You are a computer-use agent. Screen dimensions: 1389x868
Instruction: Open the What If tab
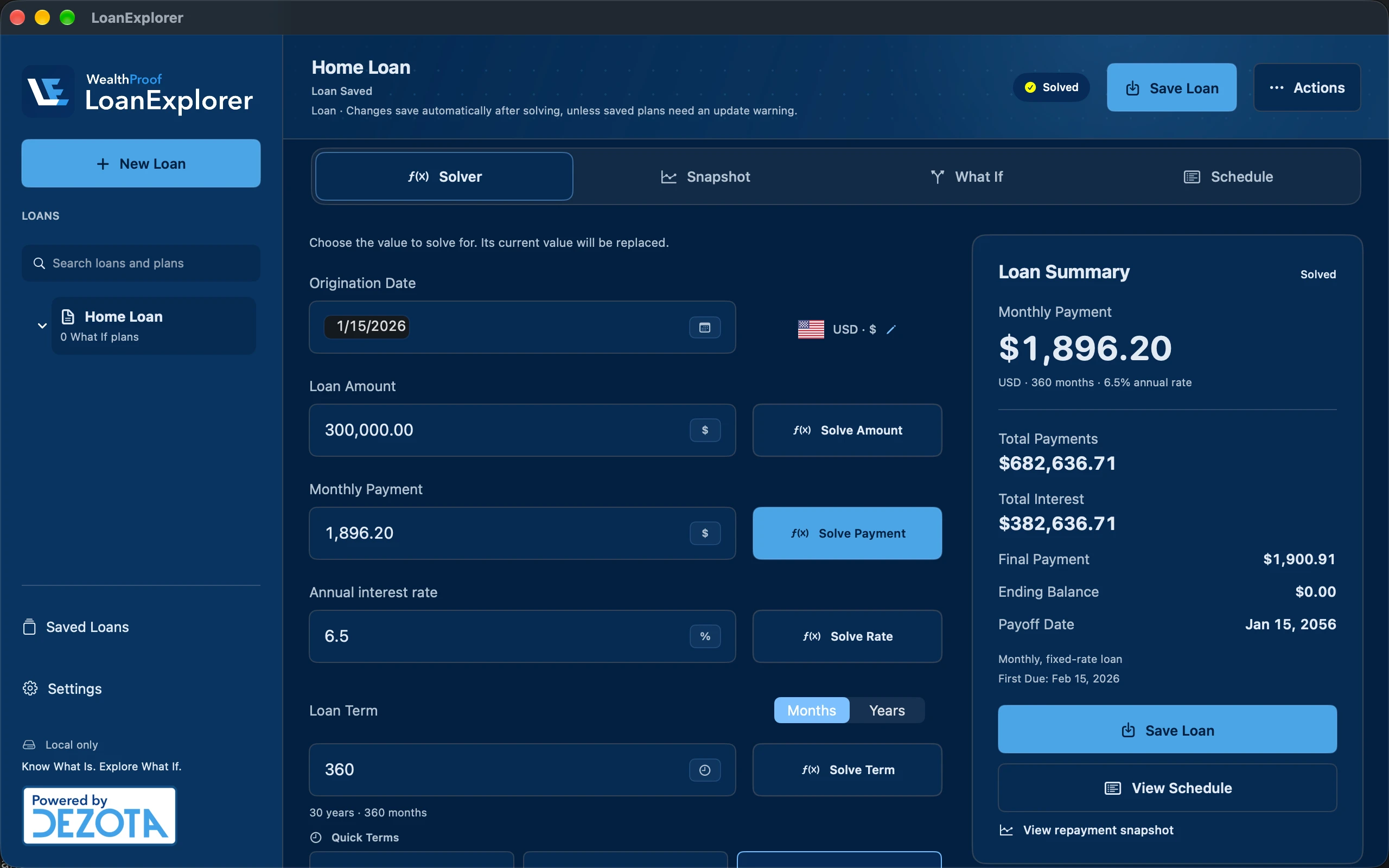click(x=966, y=176)
